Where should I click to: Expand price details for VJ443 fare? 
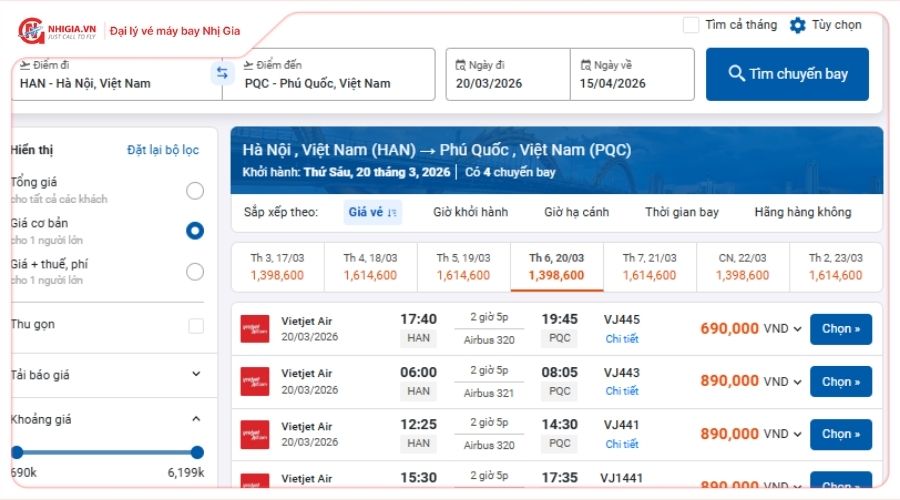(x=797, y=382)
